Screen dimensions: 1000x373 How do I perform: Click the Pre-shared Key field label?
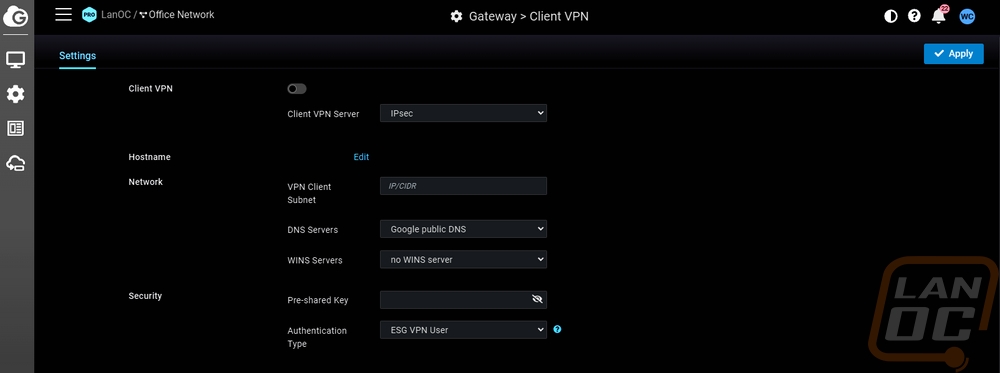point(318,300)
